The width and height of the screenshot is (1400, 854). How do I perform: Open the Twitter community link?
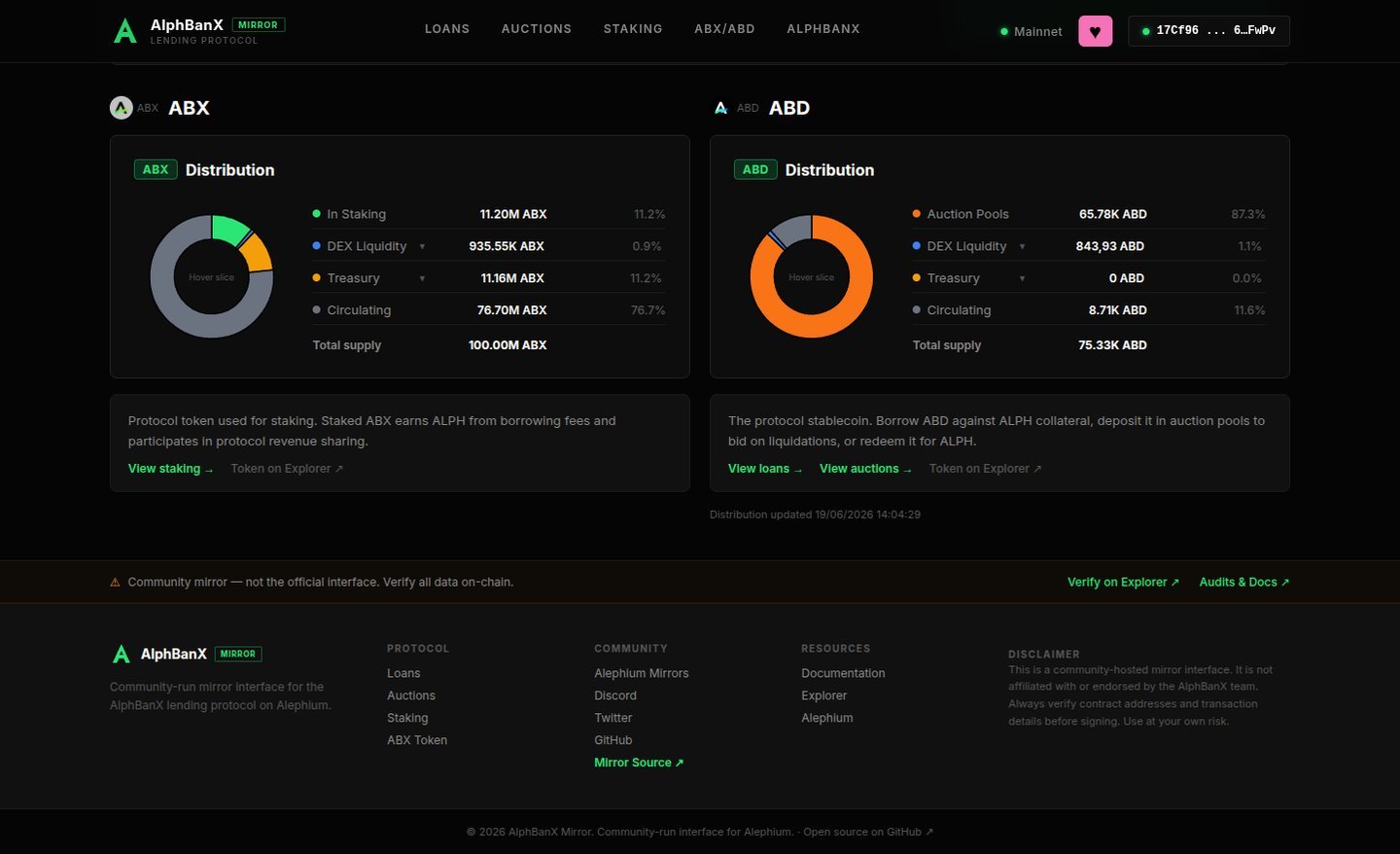coord(613,718)
